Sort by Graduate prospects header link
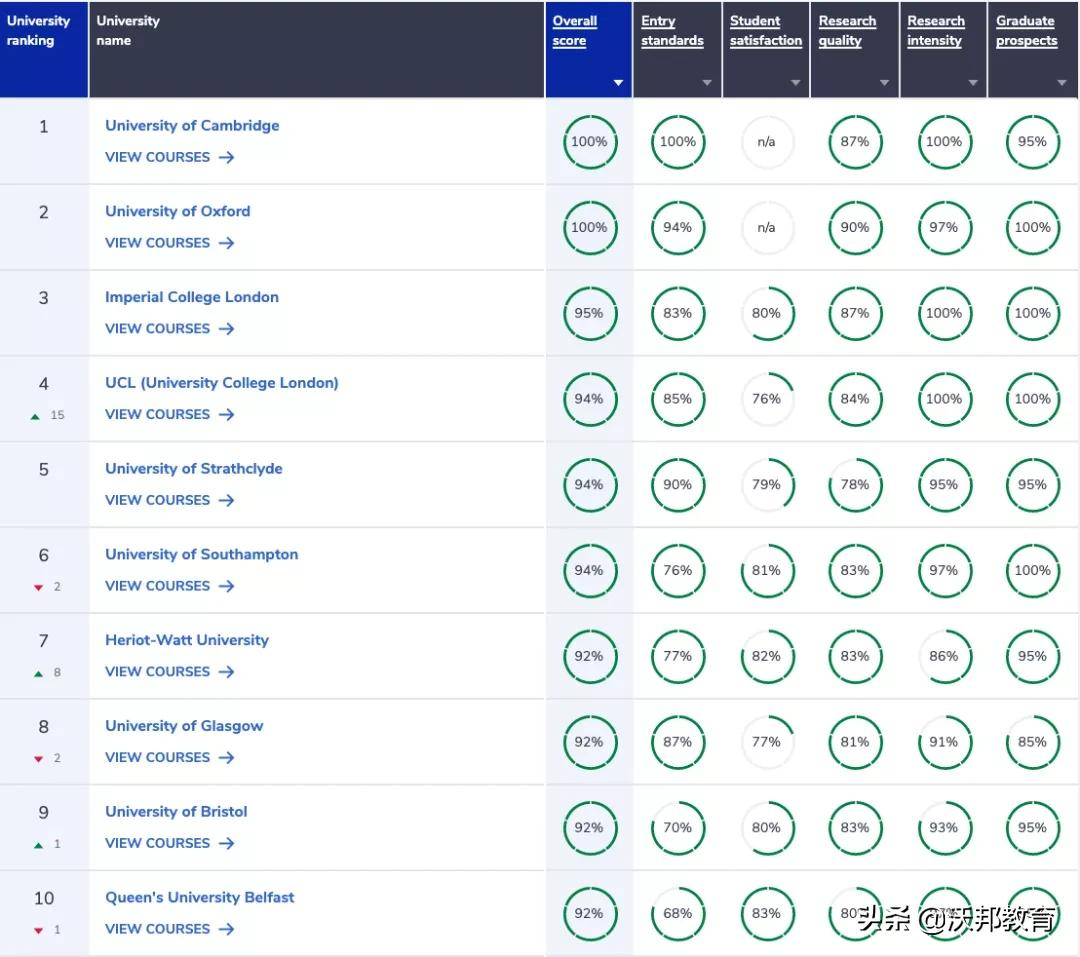Viewport: 1080px width, 957px height. [1026, 31]
